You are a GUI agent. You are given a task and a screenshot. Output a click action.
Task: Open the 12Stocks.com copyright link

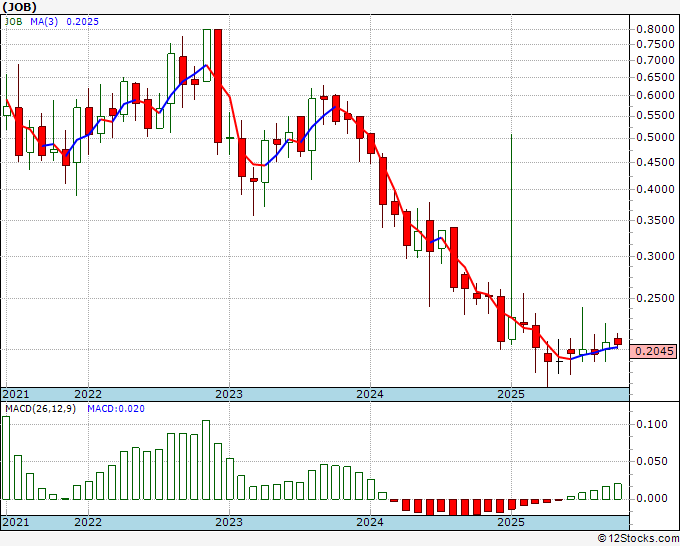point(638,539)
